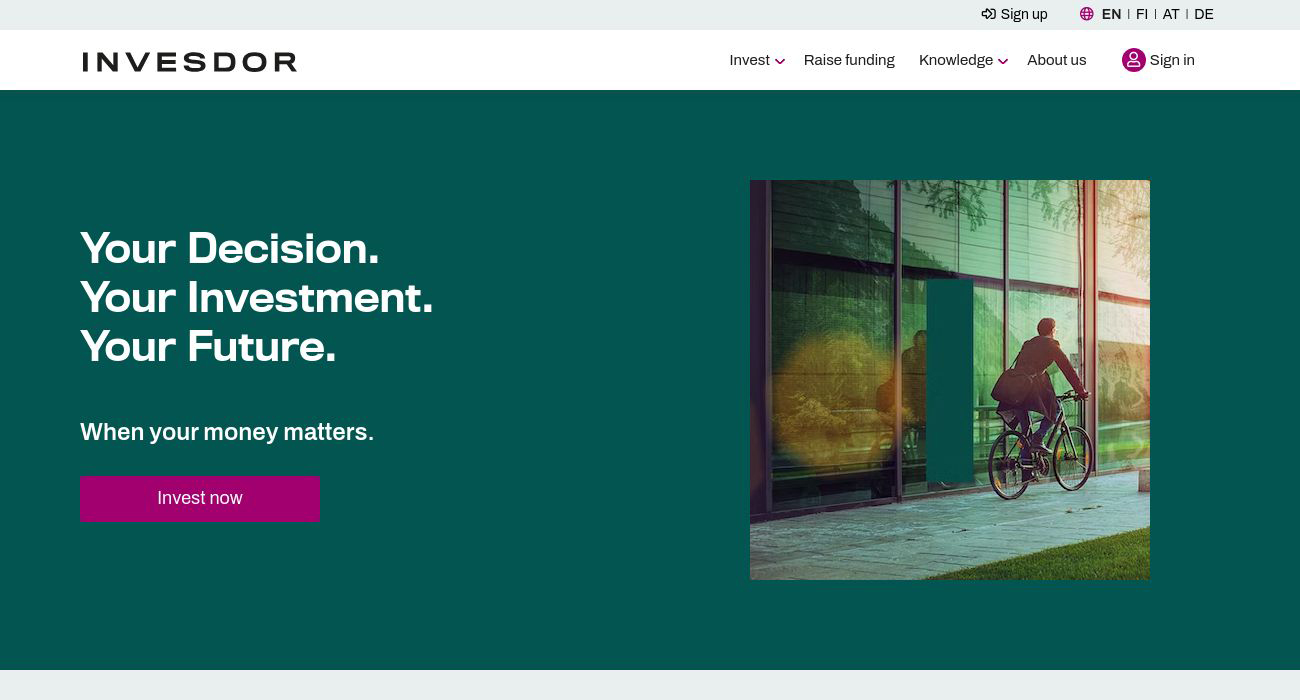Click the Sign in link
The width and height of the screenshot is (1300, 700).
point(1172,60)
